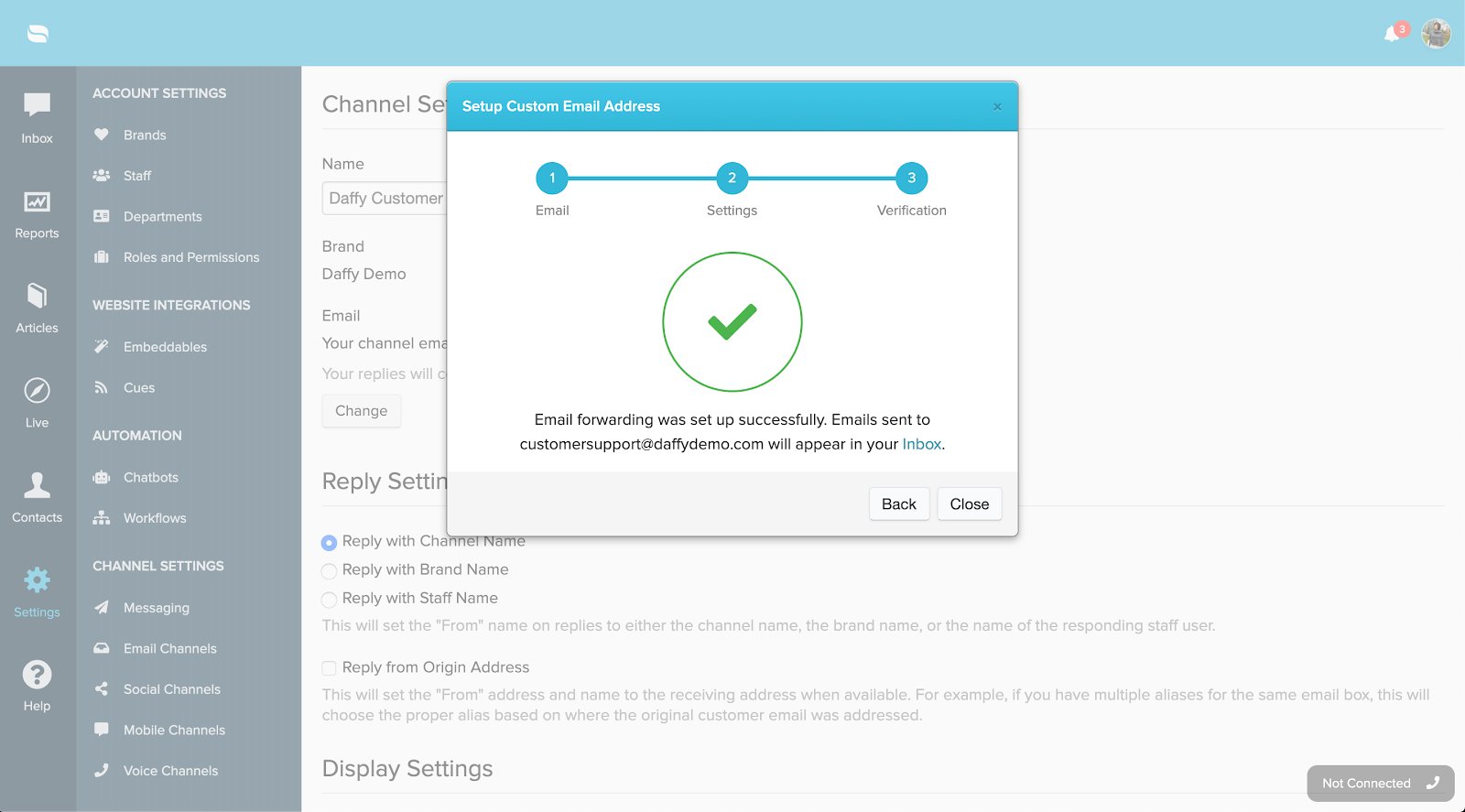
Task: Select Reply with Staff Name radio
Action: (330, 600)
